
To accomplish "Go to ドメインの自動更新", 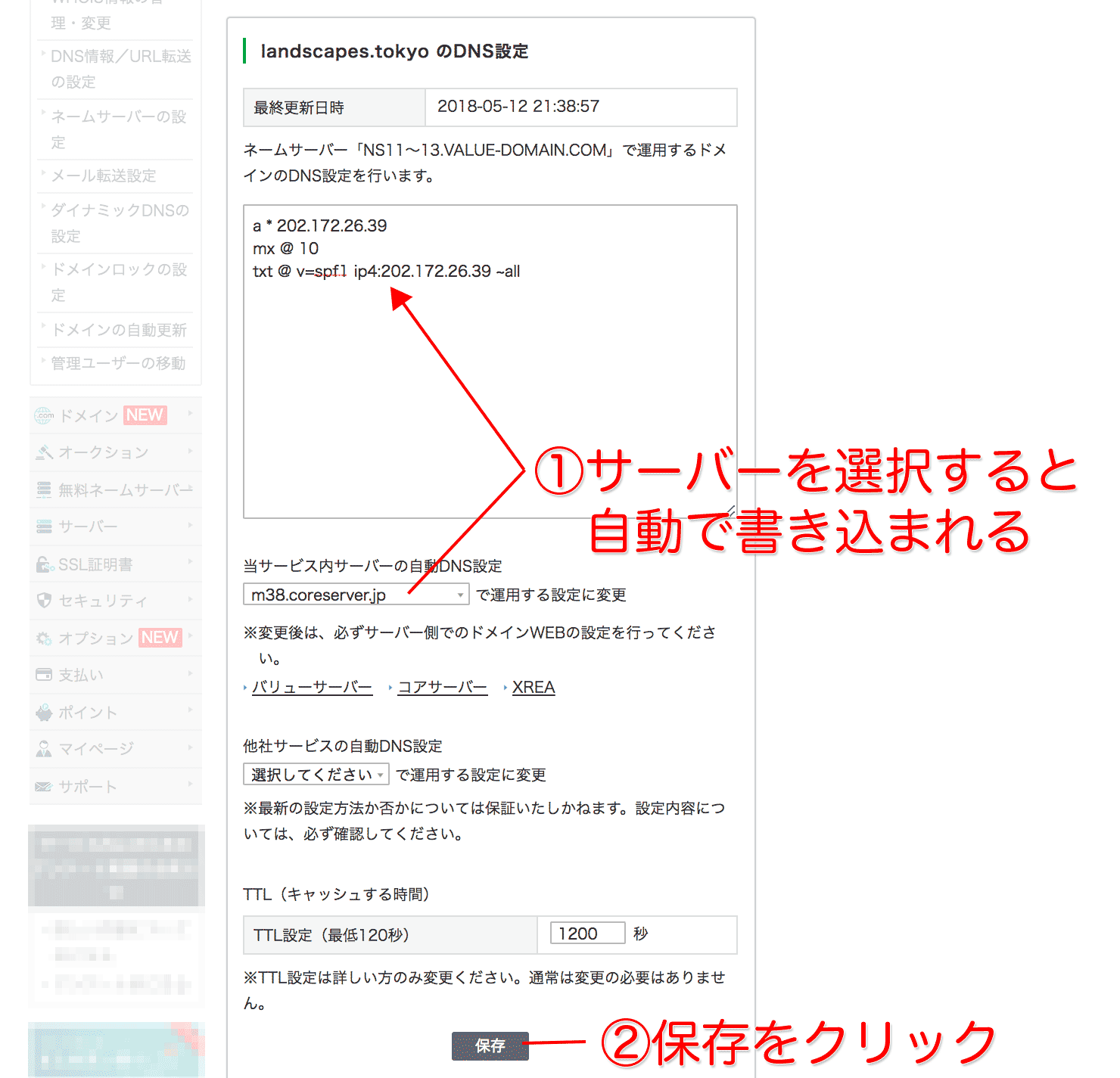I will (x=119, y=330).
